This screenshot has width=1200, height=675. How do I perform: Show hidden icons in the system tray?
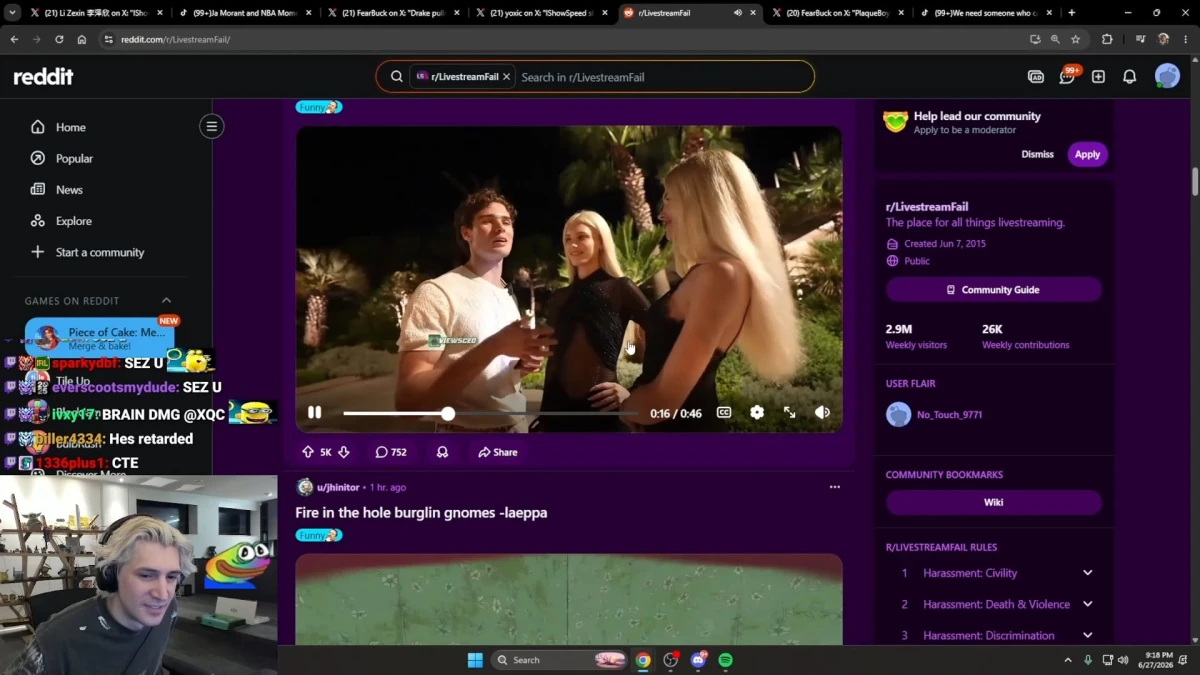tap(1067, 660)
